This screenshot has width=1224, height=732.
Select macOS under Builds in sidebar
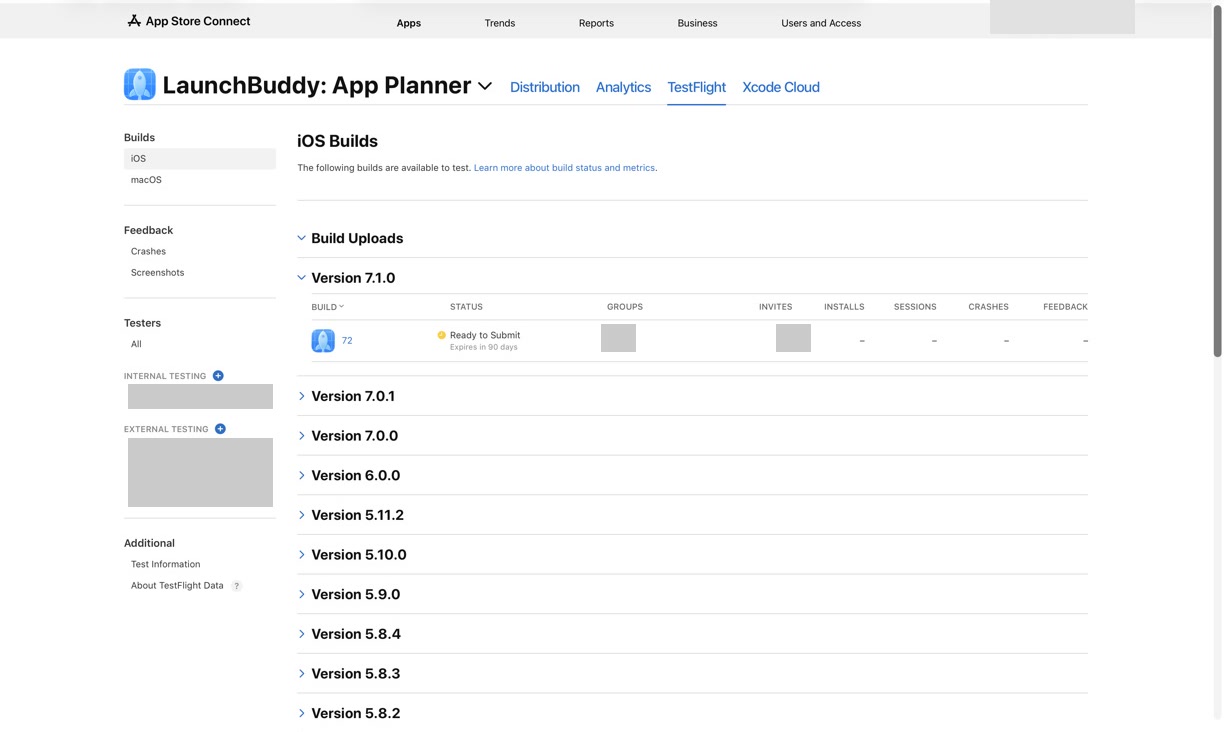(x=146, y=180)
